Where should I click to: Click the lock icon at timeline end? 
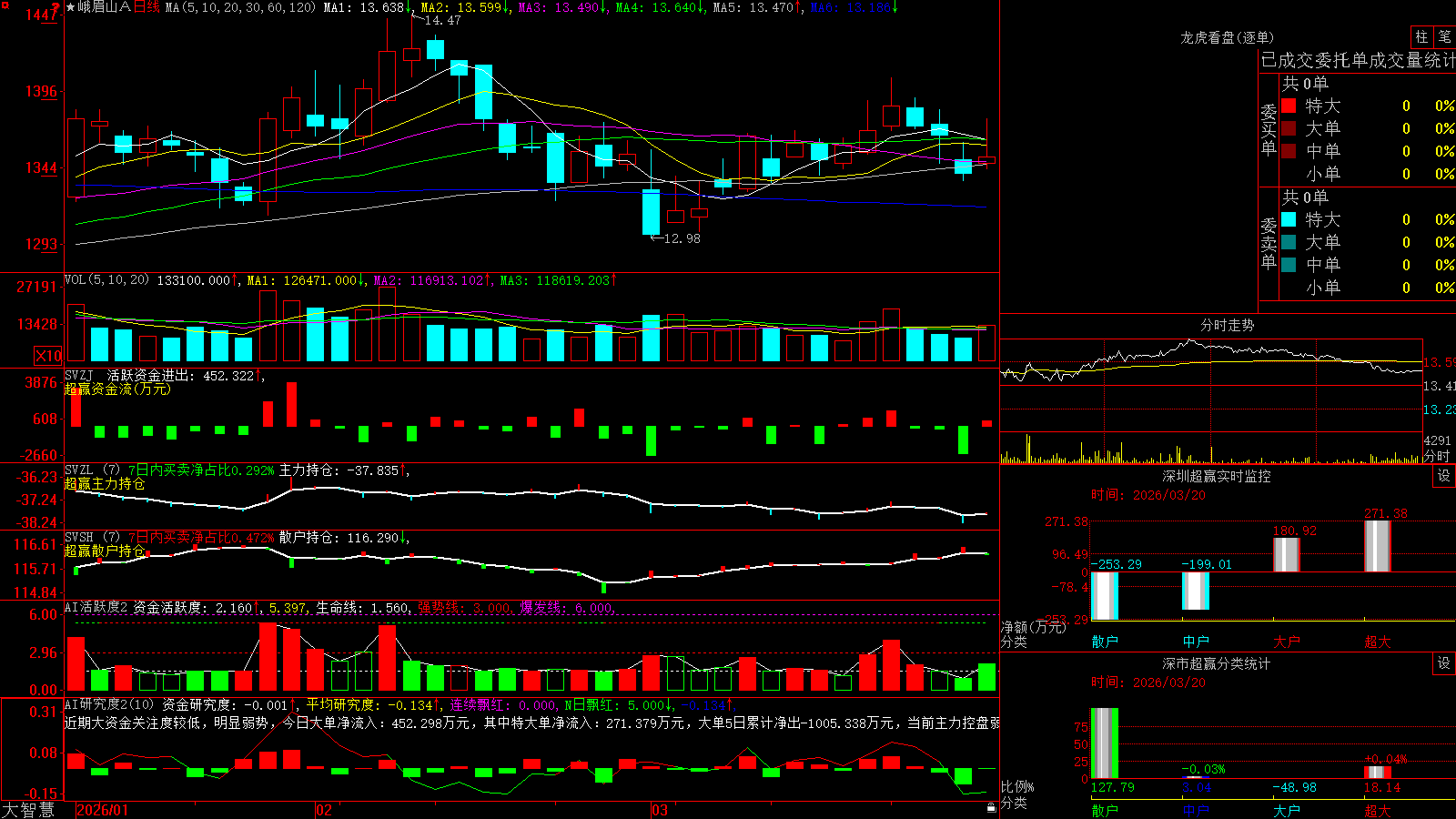[x=991, y=808]
